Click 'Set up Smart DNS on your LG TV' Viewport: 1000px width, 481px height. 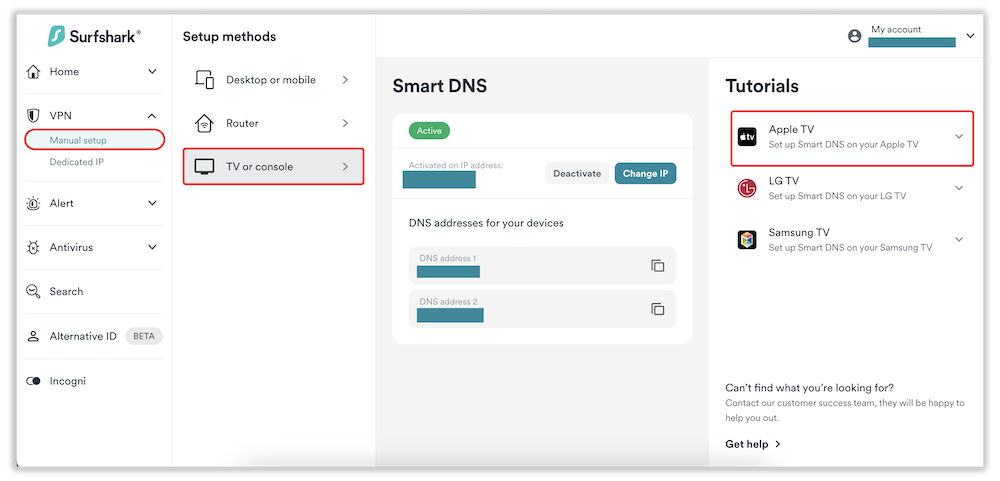(x=837, y=196)
